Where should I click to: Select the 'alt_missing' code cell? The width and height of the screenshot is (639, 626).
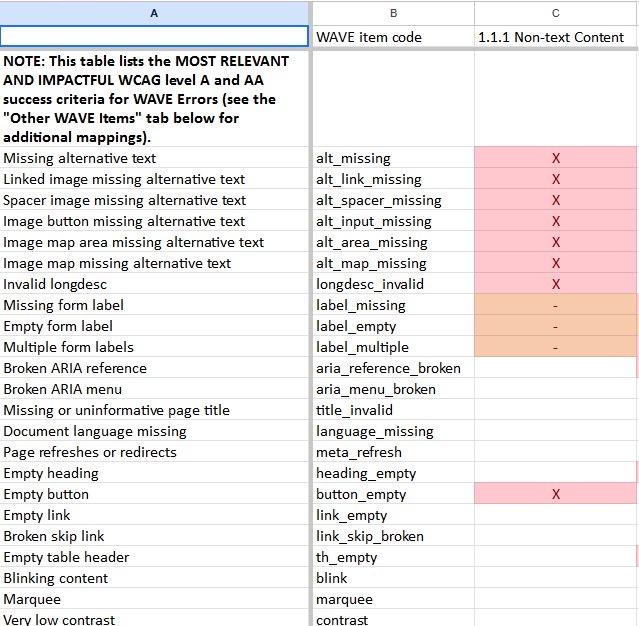(393, 158)
